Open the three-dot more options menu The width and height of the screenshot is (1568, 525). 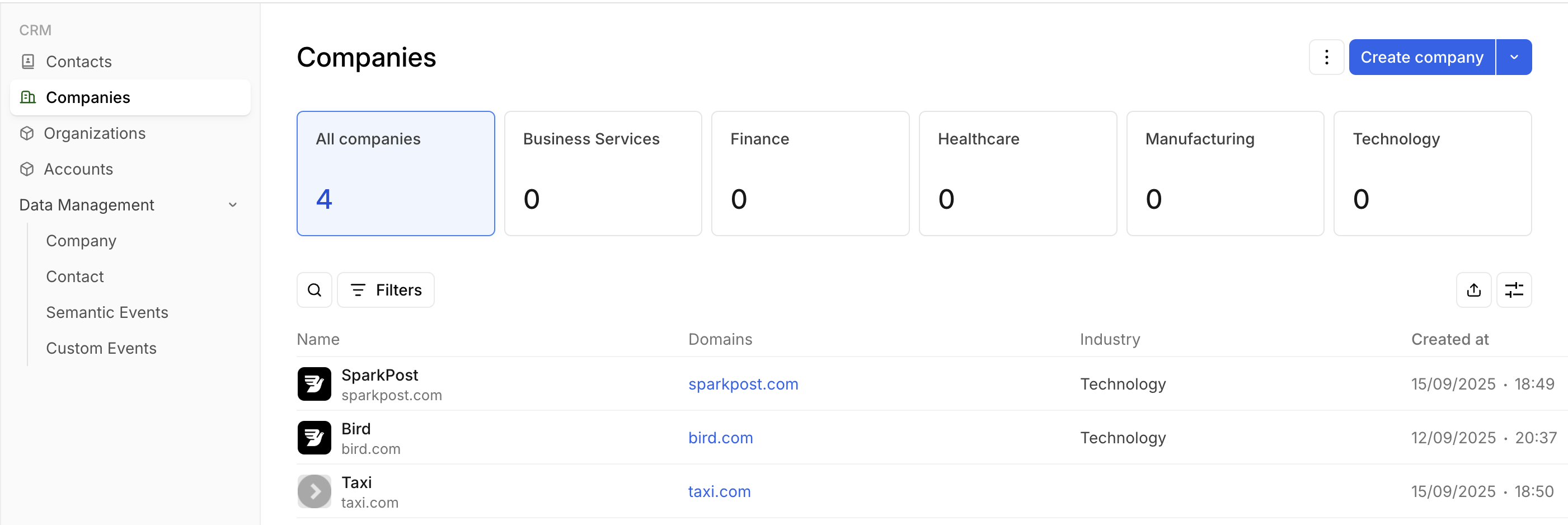click(1326, 57)
